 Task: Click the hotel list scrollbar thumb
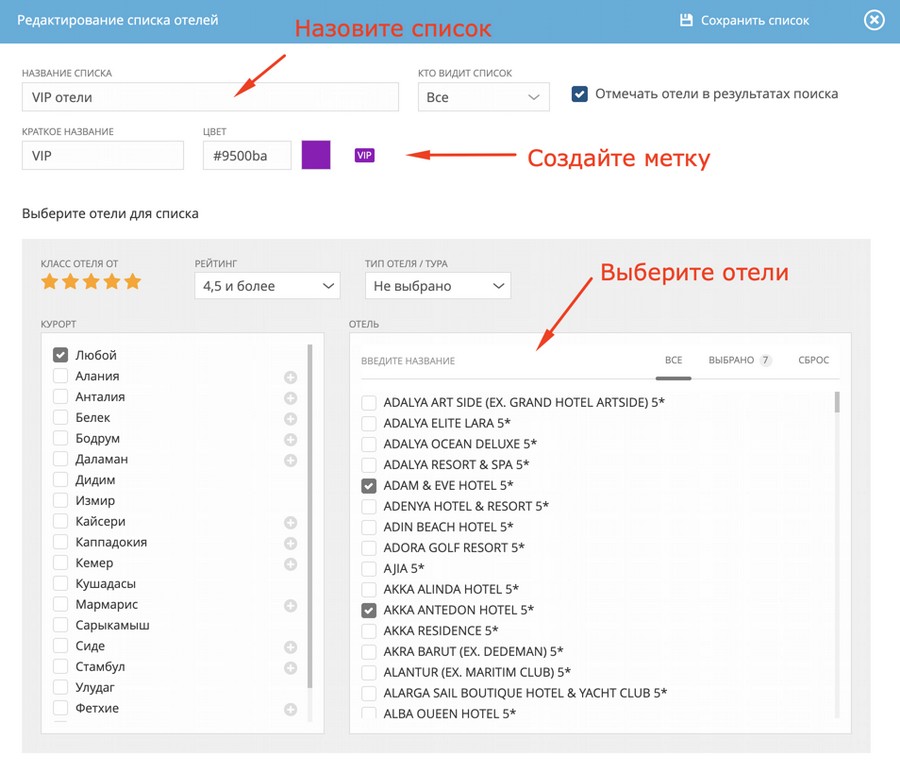pos(837,402)
